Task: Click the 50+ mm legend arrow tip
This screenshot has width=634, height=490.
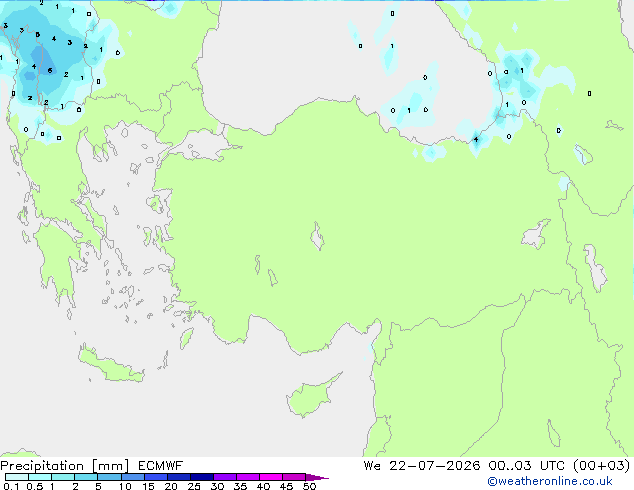Action: (x=317, y=477)
